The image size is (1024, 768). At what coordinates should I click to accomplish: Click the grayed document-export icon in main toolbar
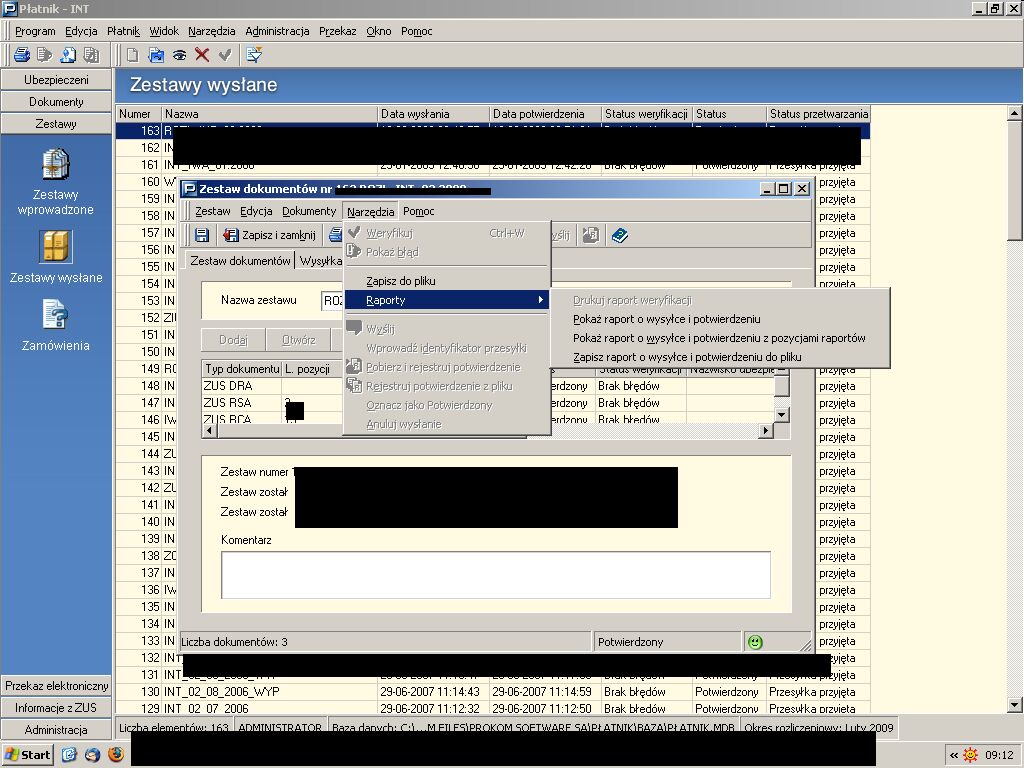point(44,55)
